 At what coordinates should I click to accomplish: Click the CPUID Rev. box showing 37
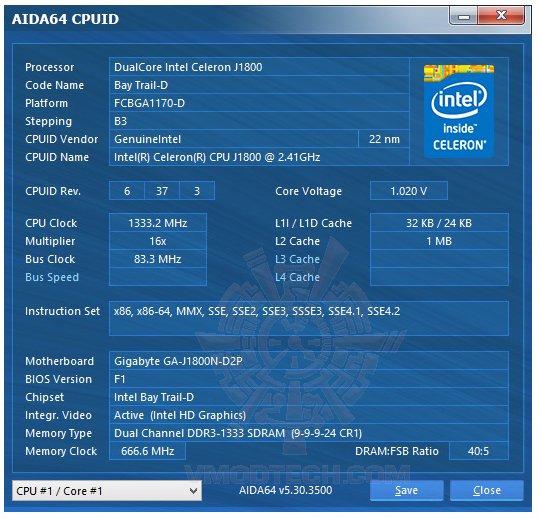pyautogui.click(x=162, y=191)
